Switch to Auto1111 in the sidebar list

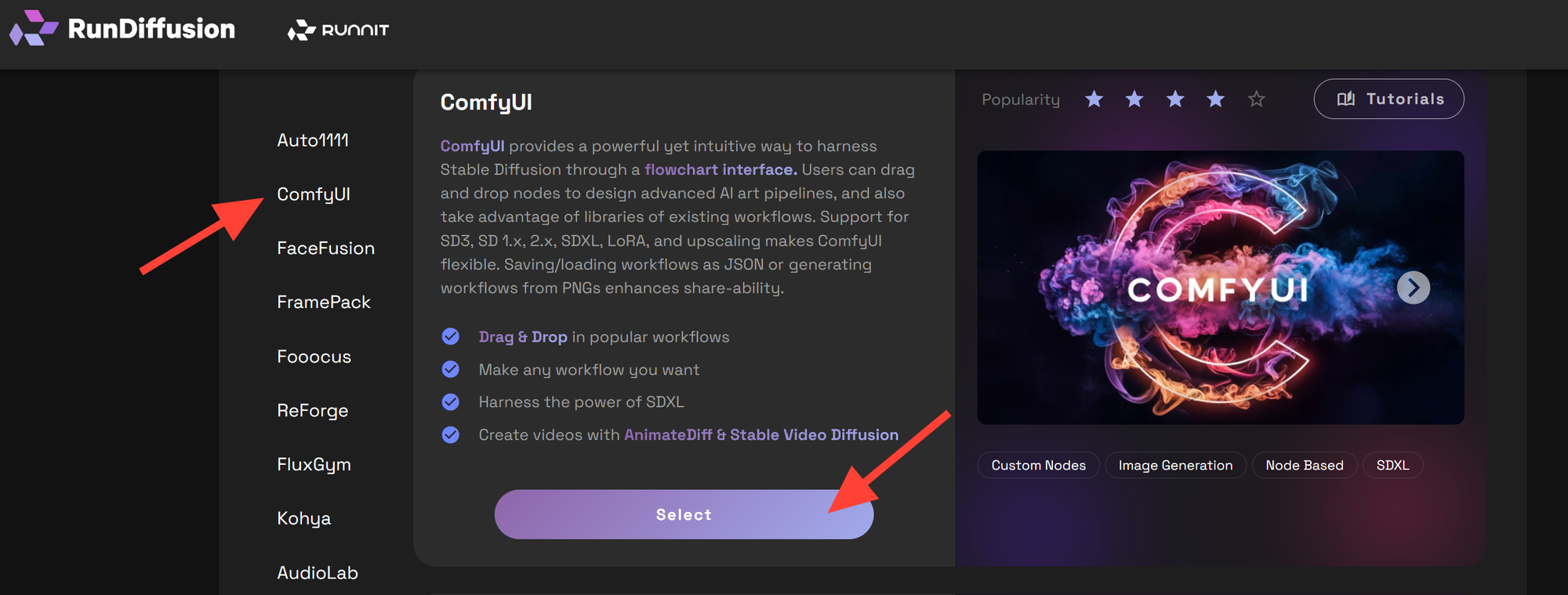coord(313,140)
